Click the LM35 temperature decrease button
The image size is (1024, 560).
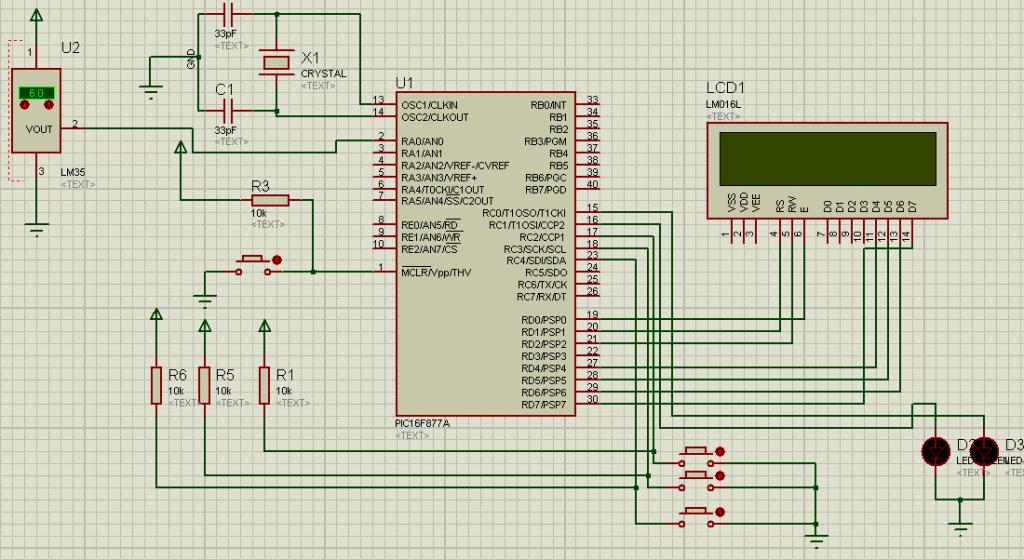coord(25,105)
